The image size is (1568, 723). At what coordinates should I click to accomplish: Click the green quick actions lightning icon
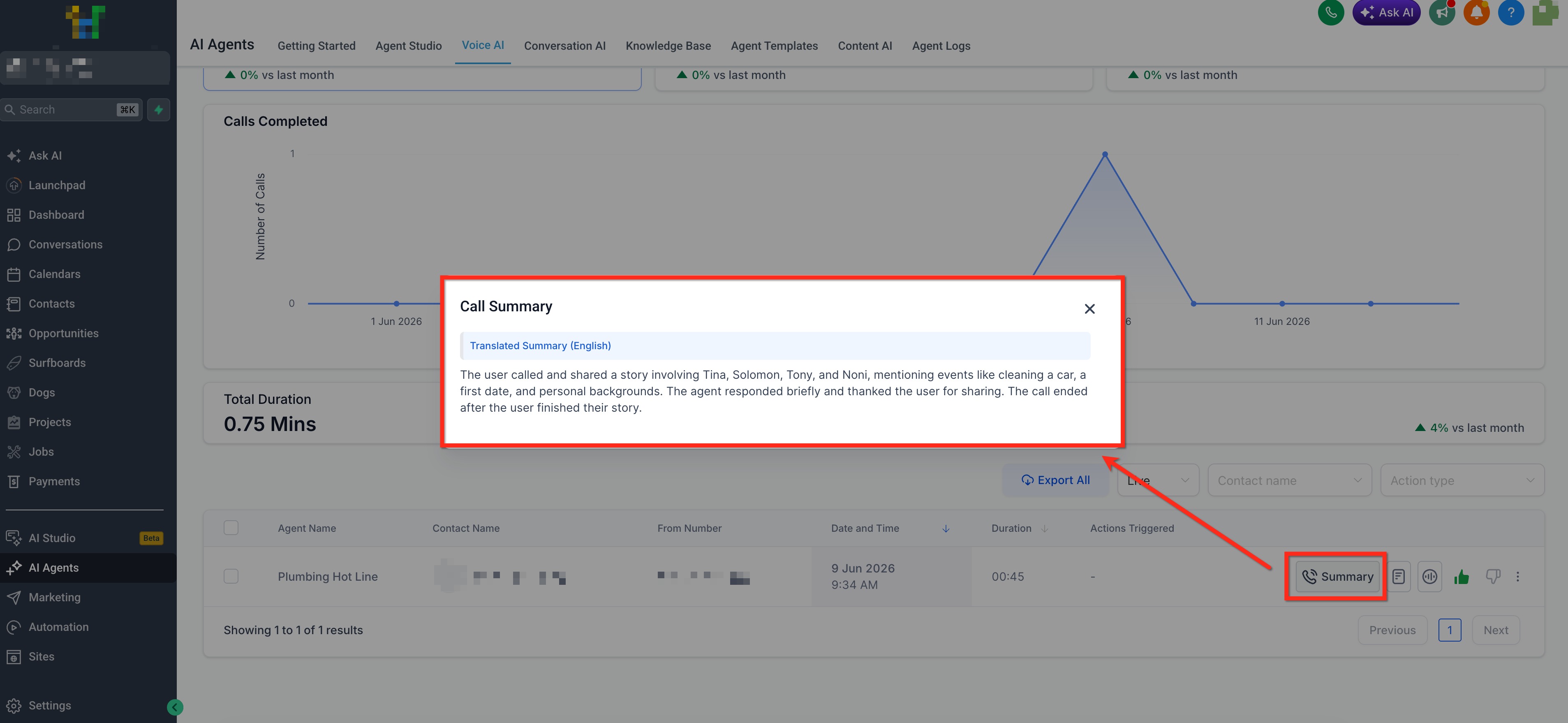pyautogui.click(x=159, y=110)
